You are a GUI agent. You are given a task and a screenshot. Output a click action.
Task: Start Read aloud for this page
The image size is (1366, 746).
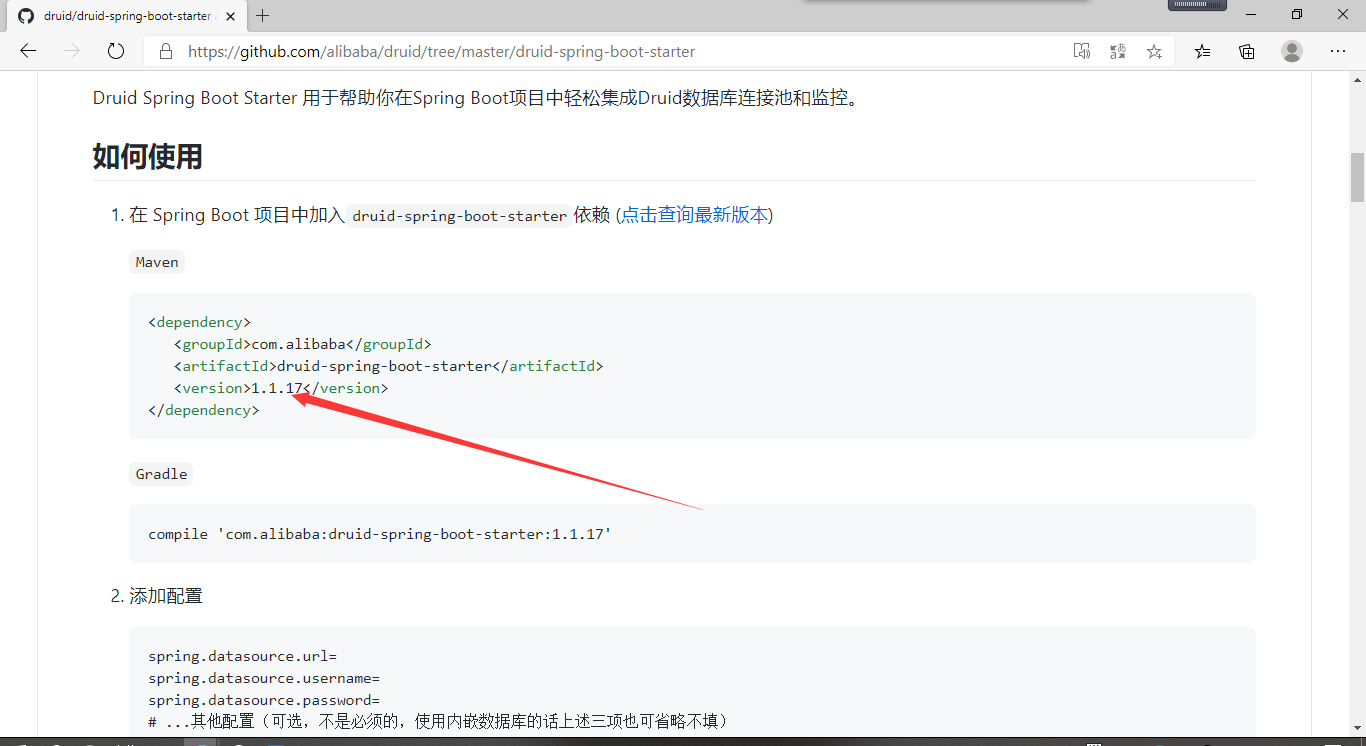click(1081, 51)
